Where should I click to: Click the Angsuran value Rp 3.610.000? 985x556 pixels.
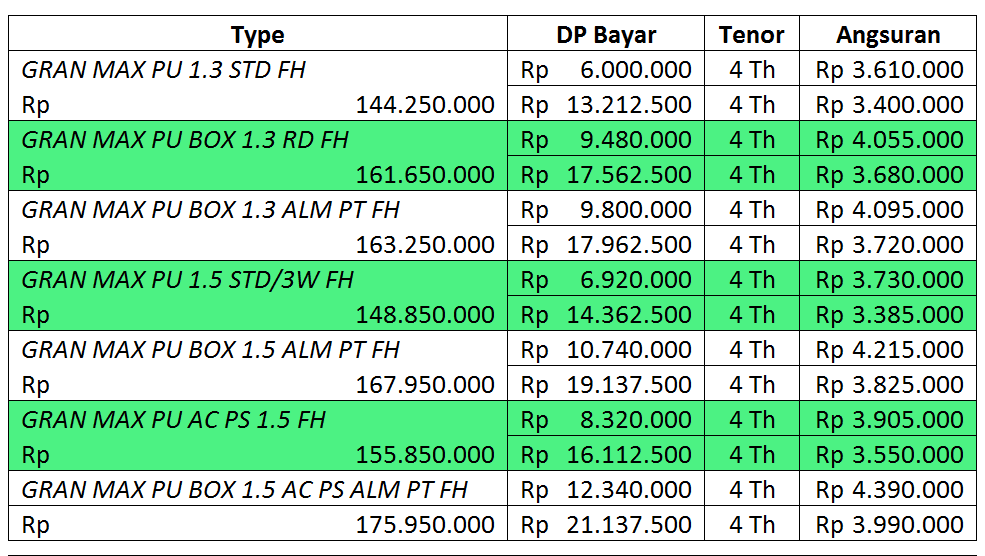pos(889,70)
